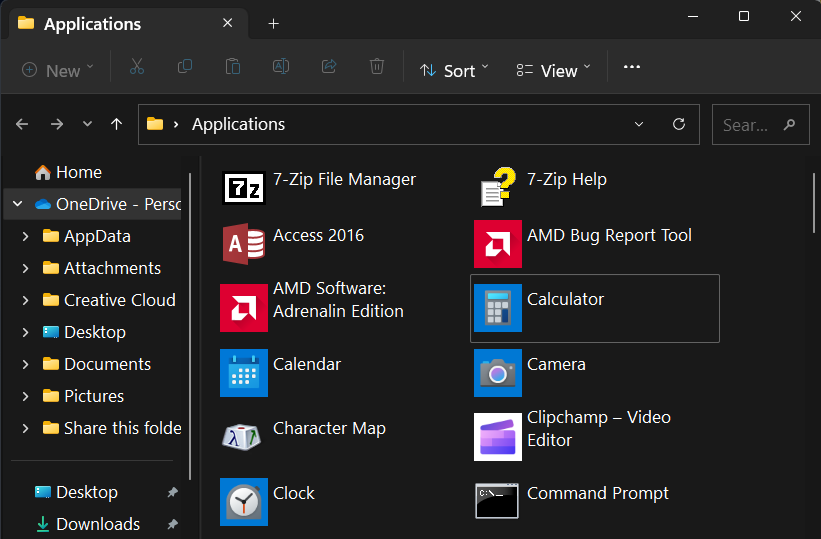Select the AMD Bug Report Tool icon

point(497,244)
